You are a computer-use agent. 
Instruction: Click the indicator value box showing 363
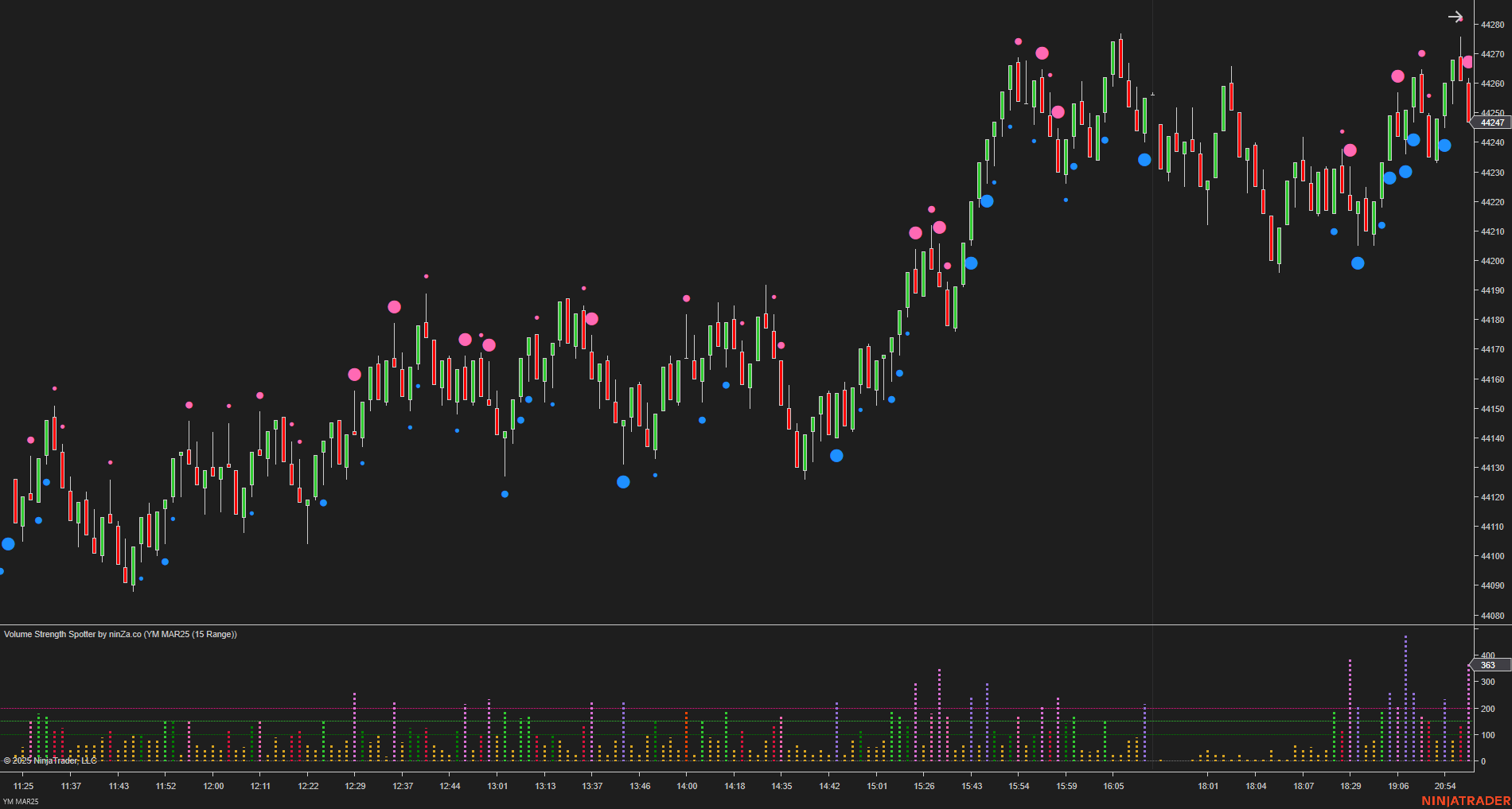coord(1489,666)
